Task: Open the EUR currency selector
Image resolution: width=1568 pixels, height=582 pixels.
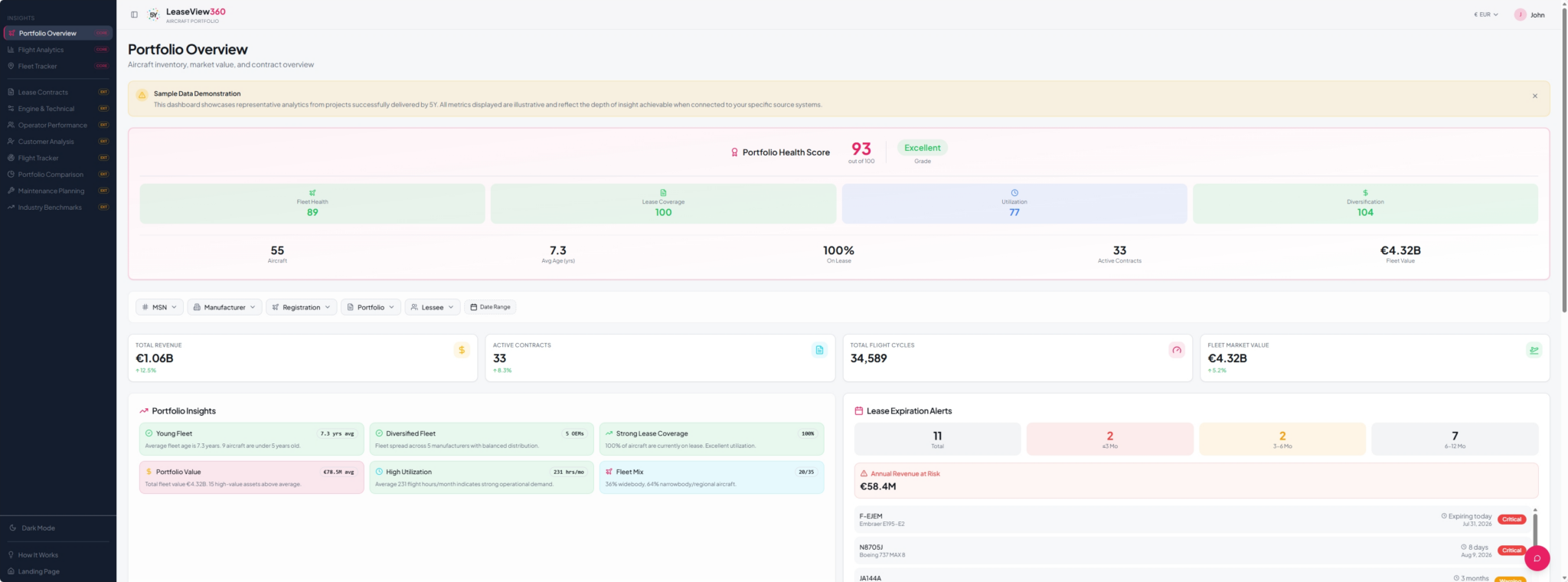Action: [1485, 15]
